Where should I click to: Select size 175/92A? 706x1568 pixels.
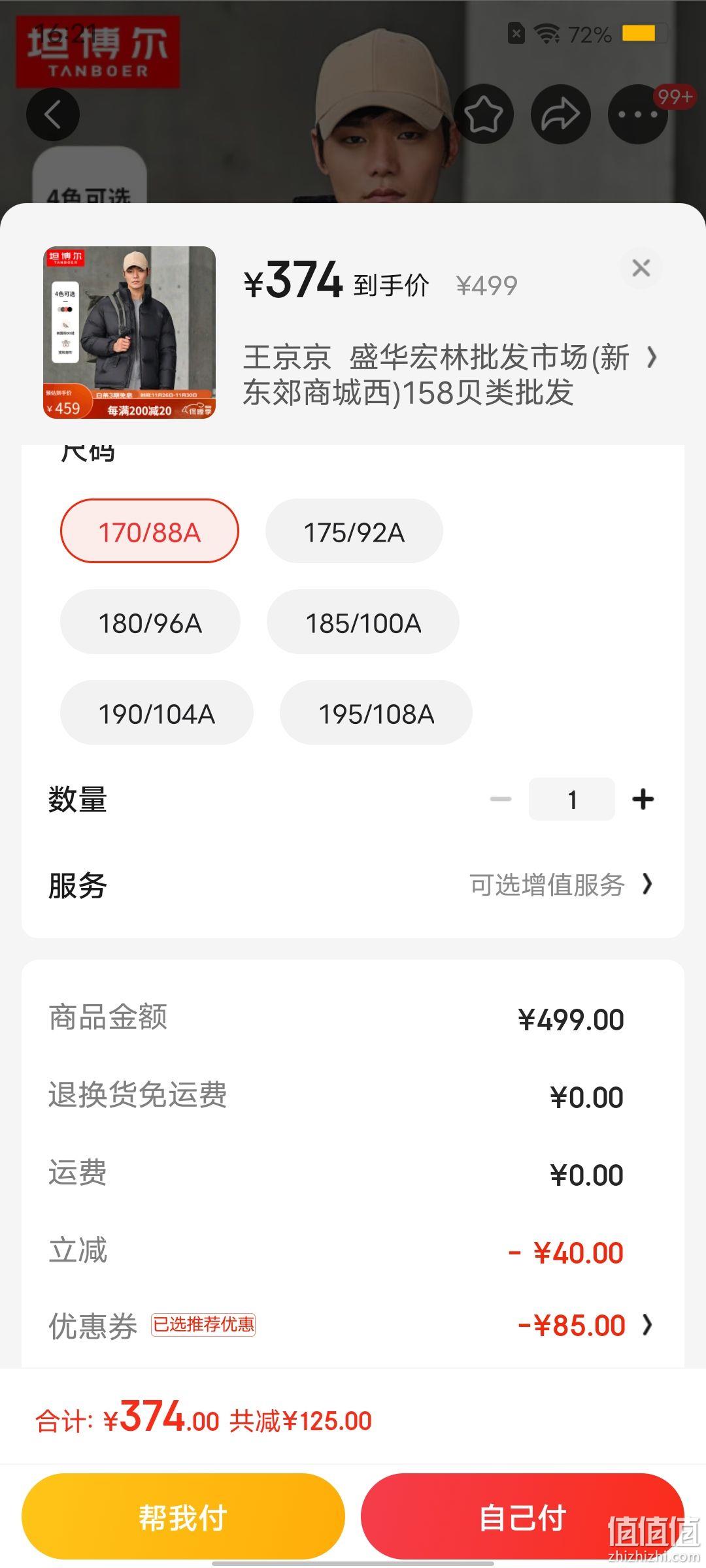[x=354, y=531]
